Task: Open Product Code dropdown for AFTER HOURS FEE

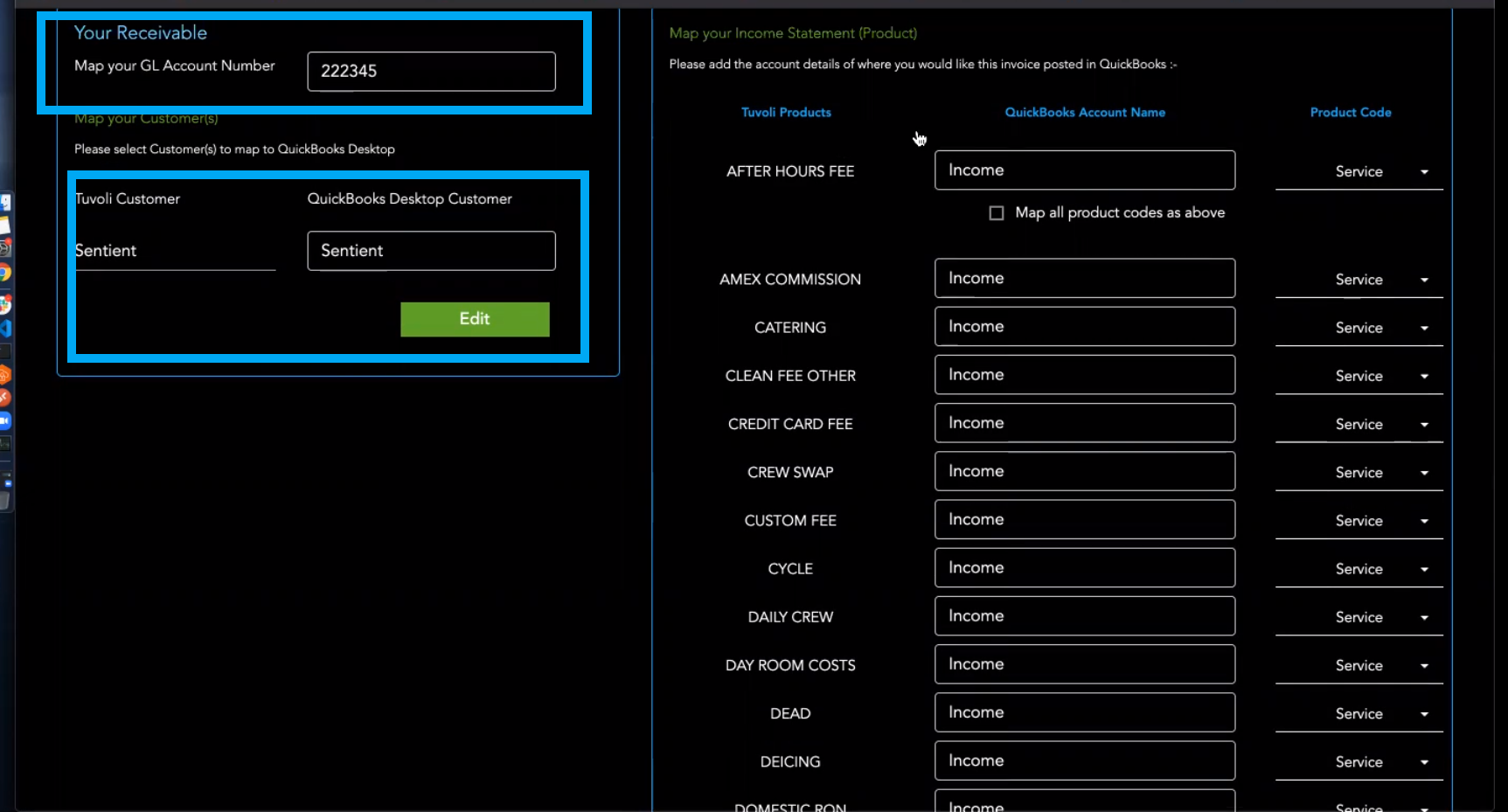Action: point(1359,172)
